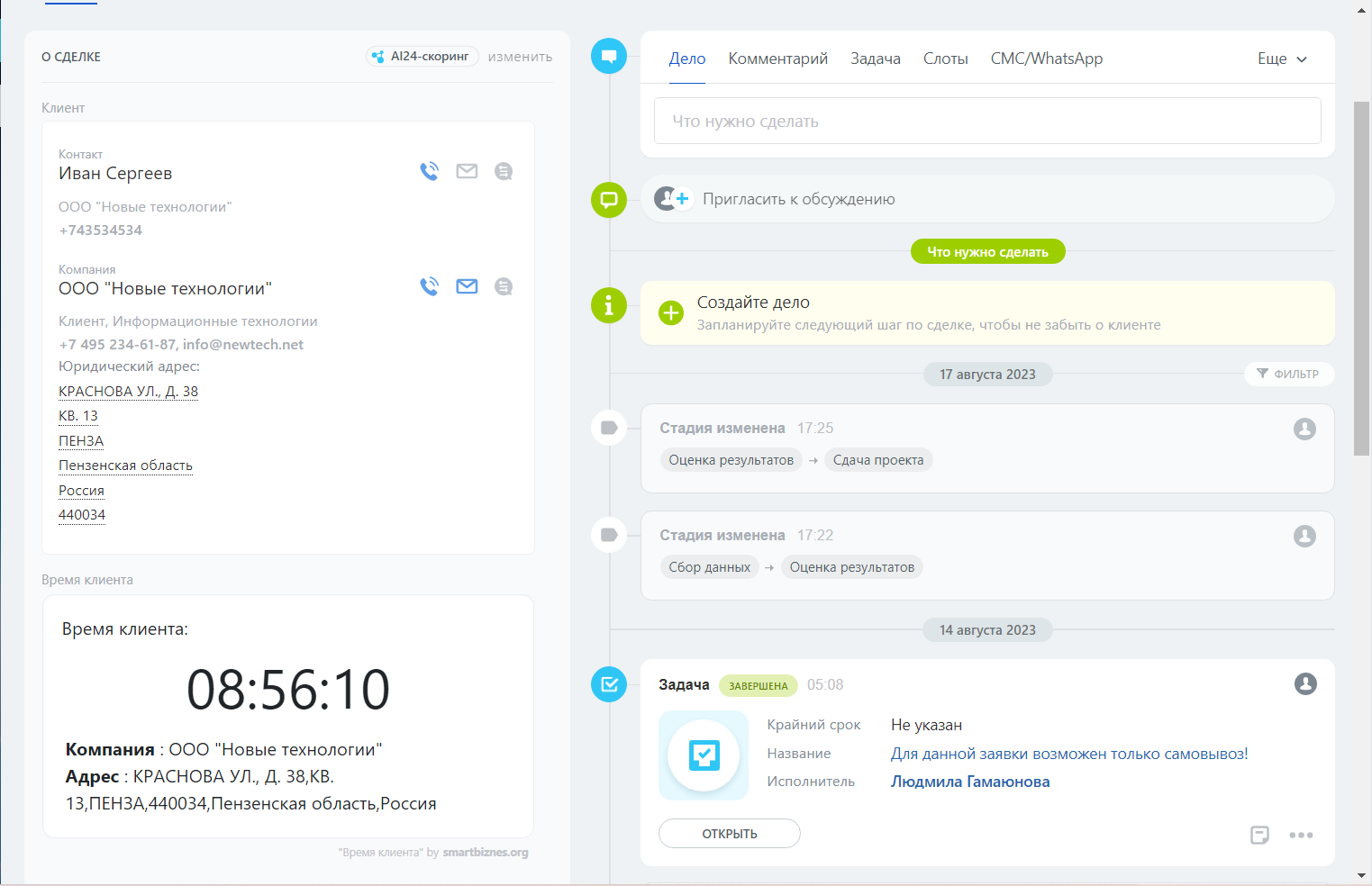
Task: Open the three-dots menu on the task card
Action: click(x=1301, y=835)
